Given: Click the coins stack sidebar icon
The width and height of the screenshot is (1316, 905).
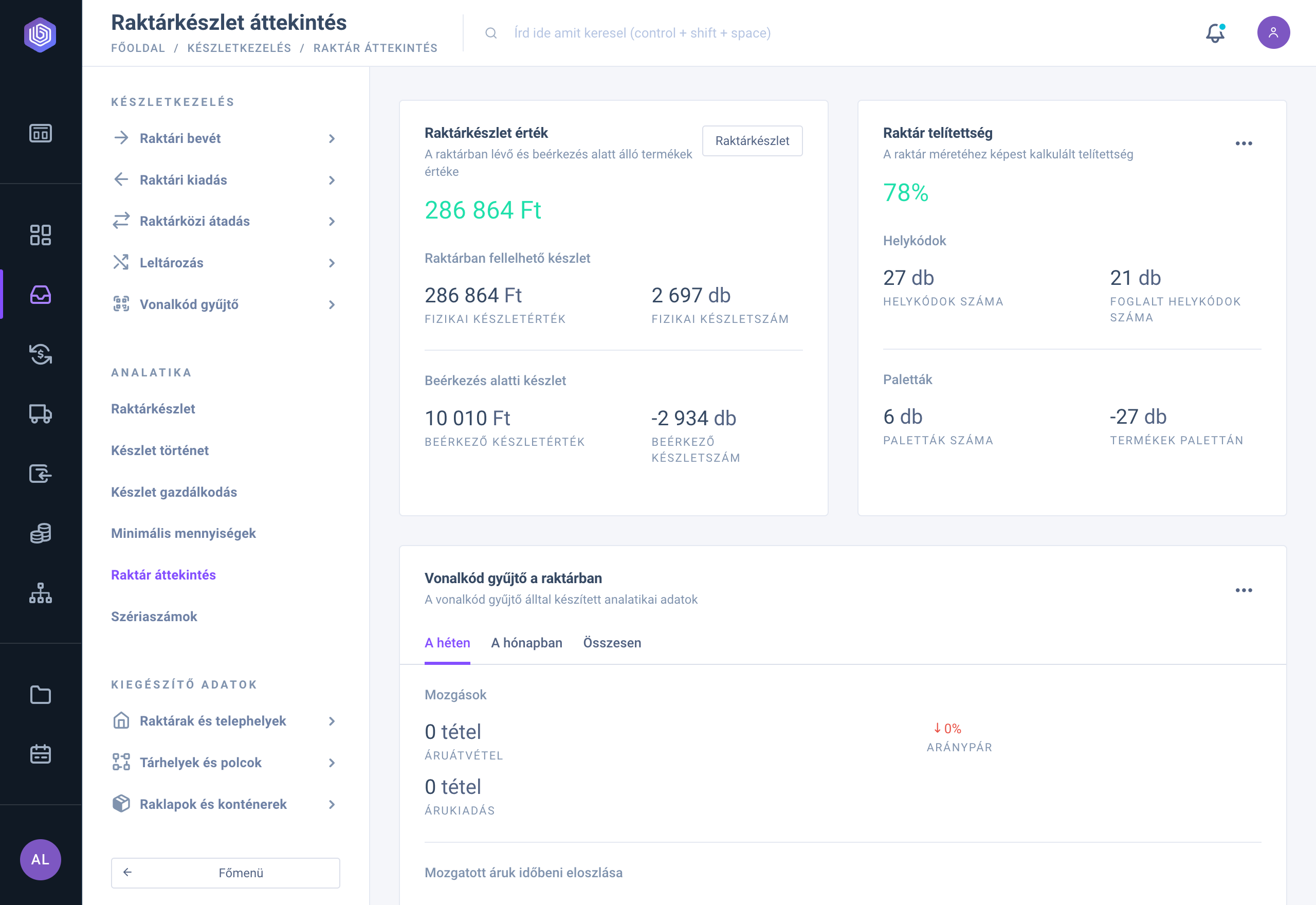Looking at the screenshot, I should [40, 533].
